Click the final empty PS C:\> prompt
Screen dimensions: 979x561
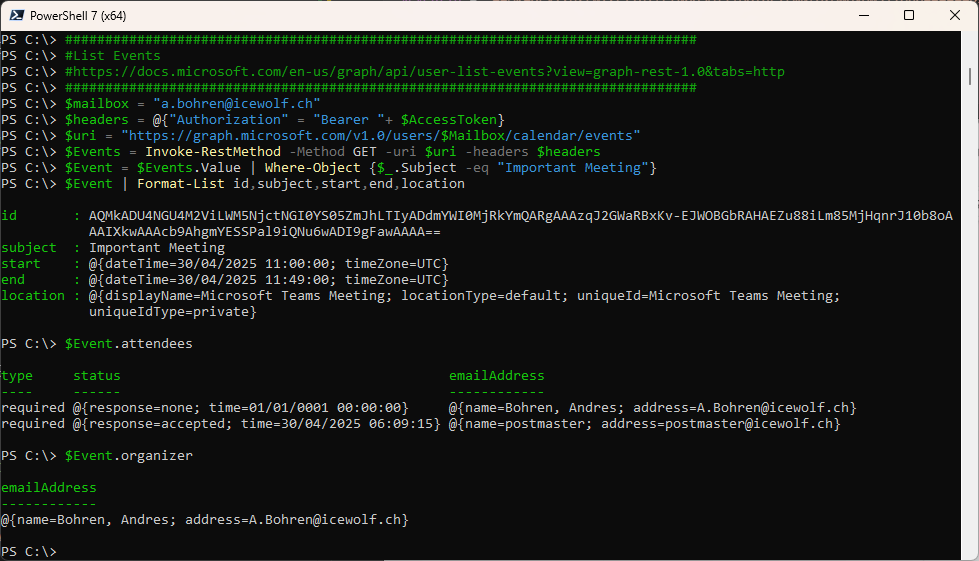pyautogui.click(x=29, y=552)
